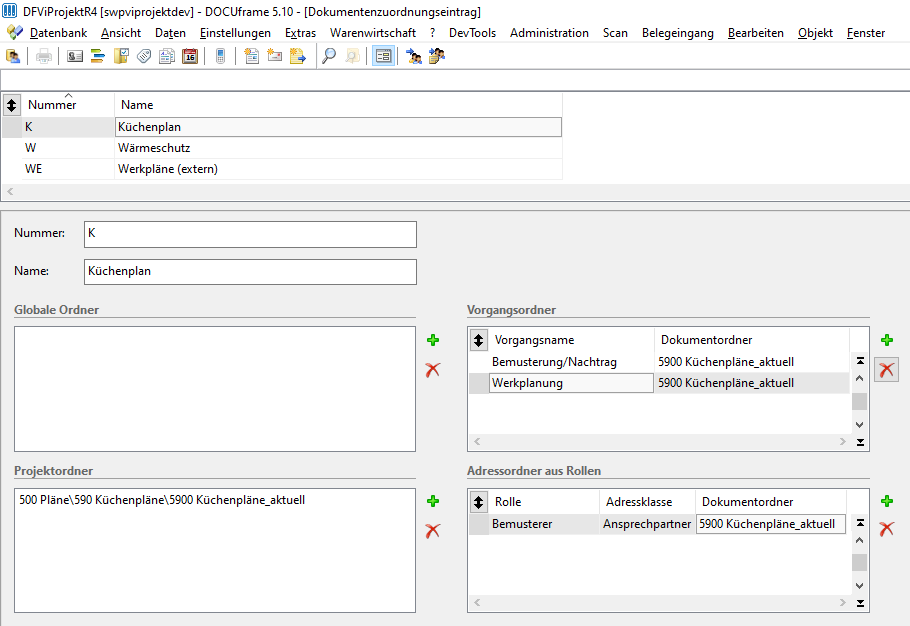Screen dimensions: 910x626
Task: Add a new Vorgangsordner row
Action: 887,340
